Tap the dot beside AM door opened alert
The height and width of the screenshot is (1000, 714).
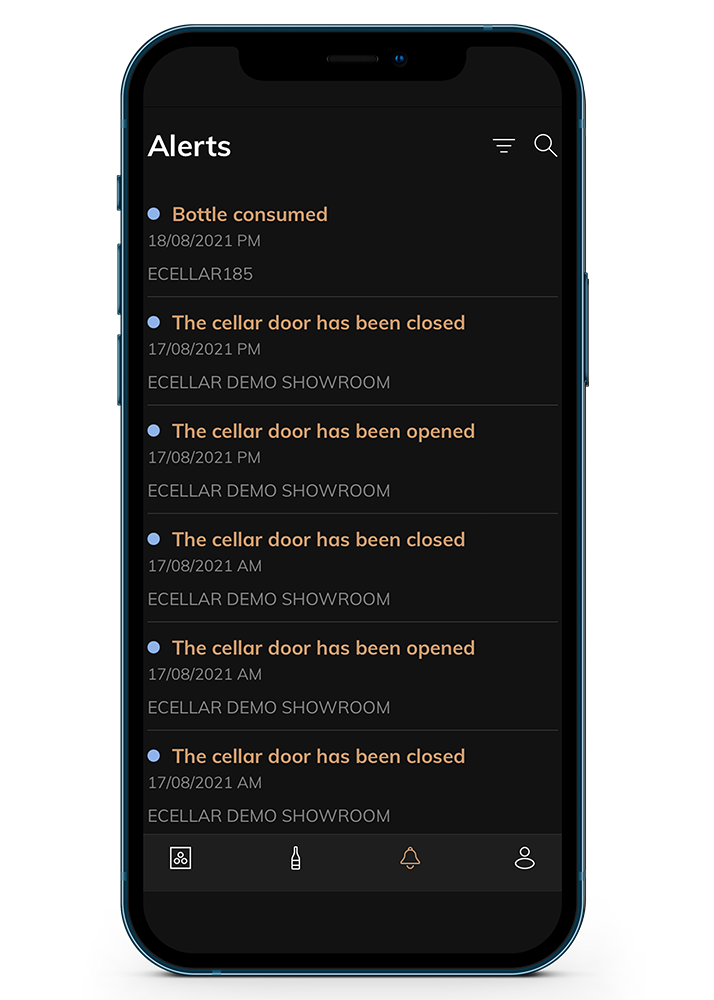[154, 647]
